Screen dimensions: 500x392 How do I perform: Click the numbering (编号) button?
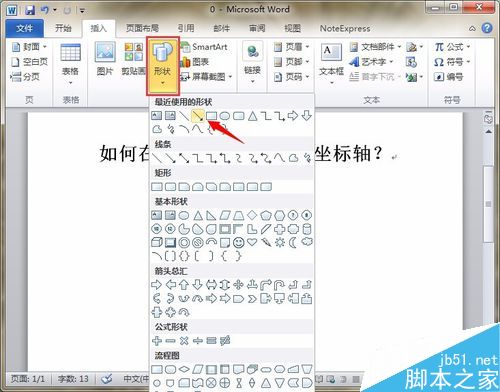point(449,77)
